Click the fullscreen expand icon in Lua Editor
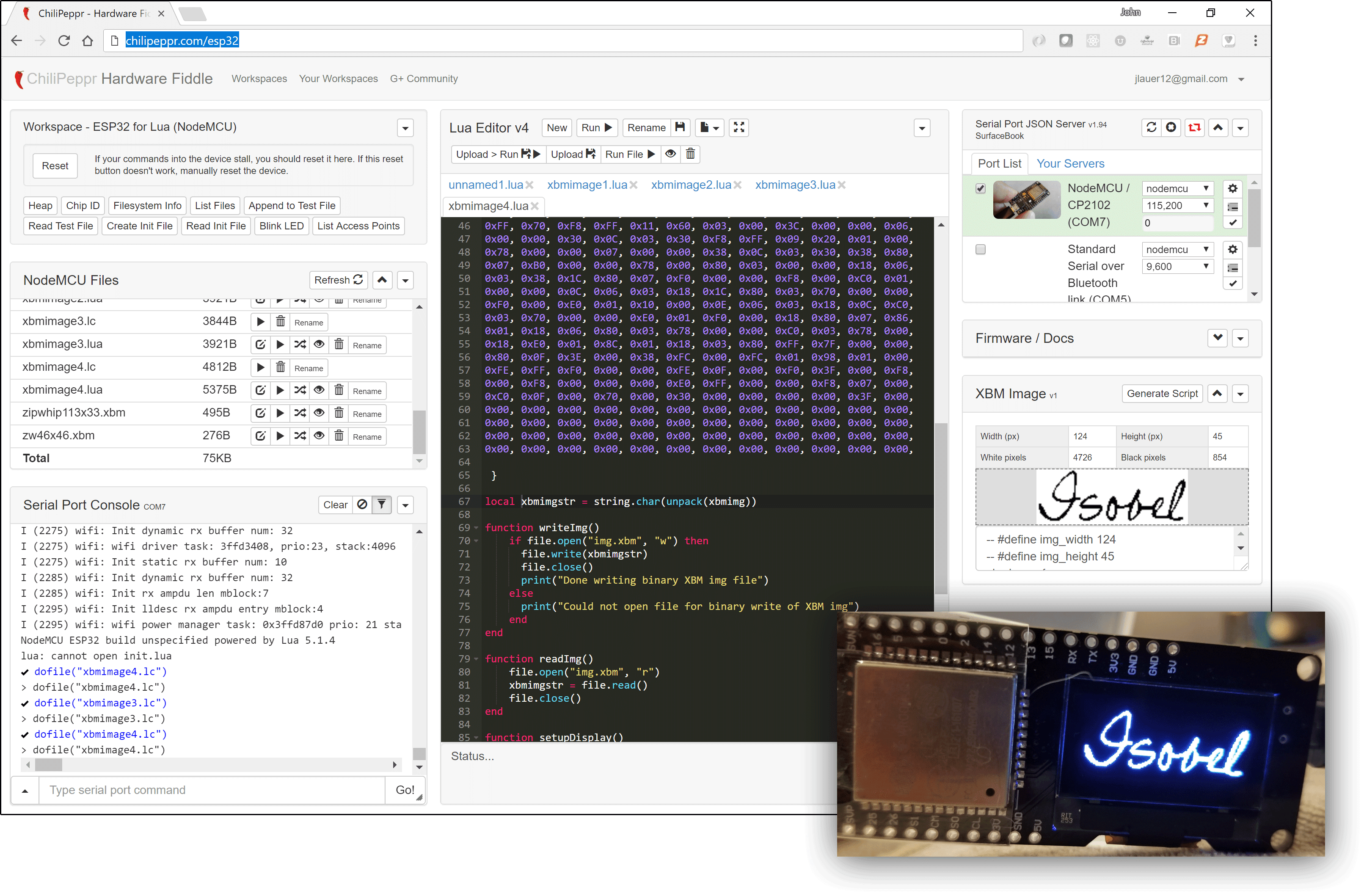The width and height of the screenshot is (1364, 896). click(739, 127)
